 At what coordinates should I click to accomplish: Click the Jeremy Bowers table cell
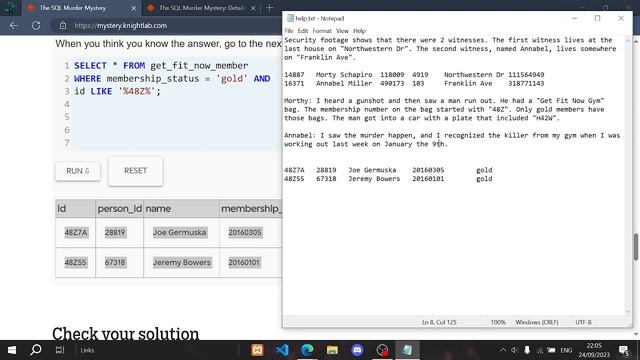(182, 262)
